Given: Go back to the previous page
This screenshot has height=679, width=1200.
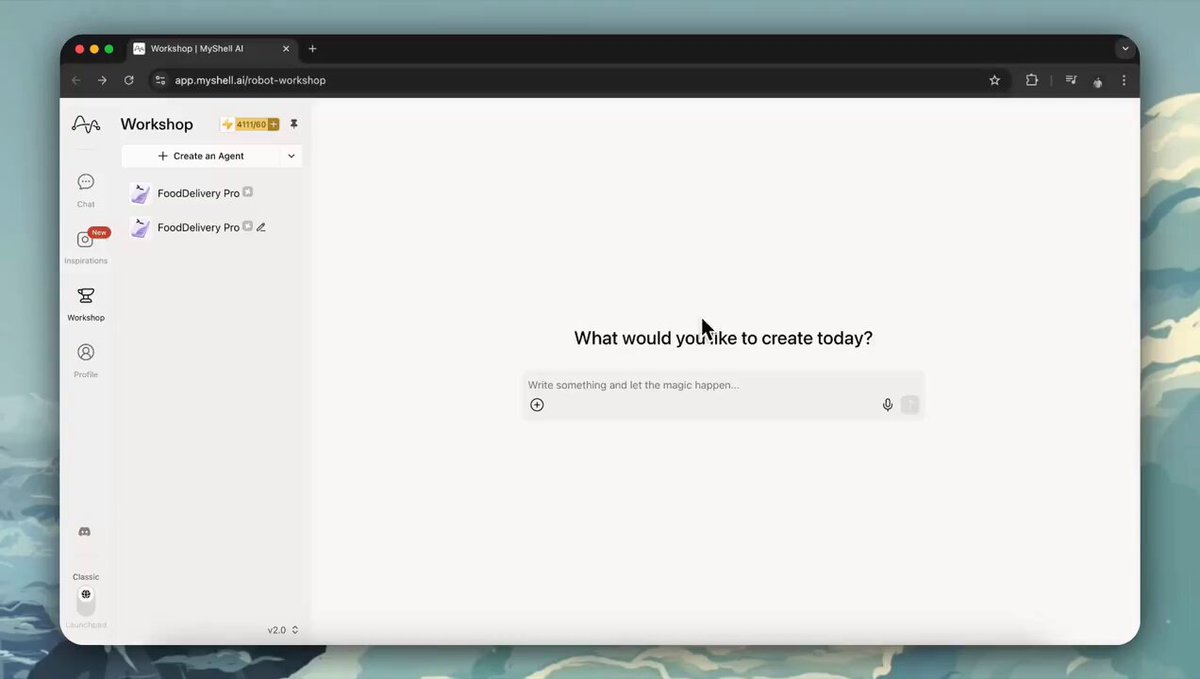Looking at the screenshot, I should tap(76, 80).
